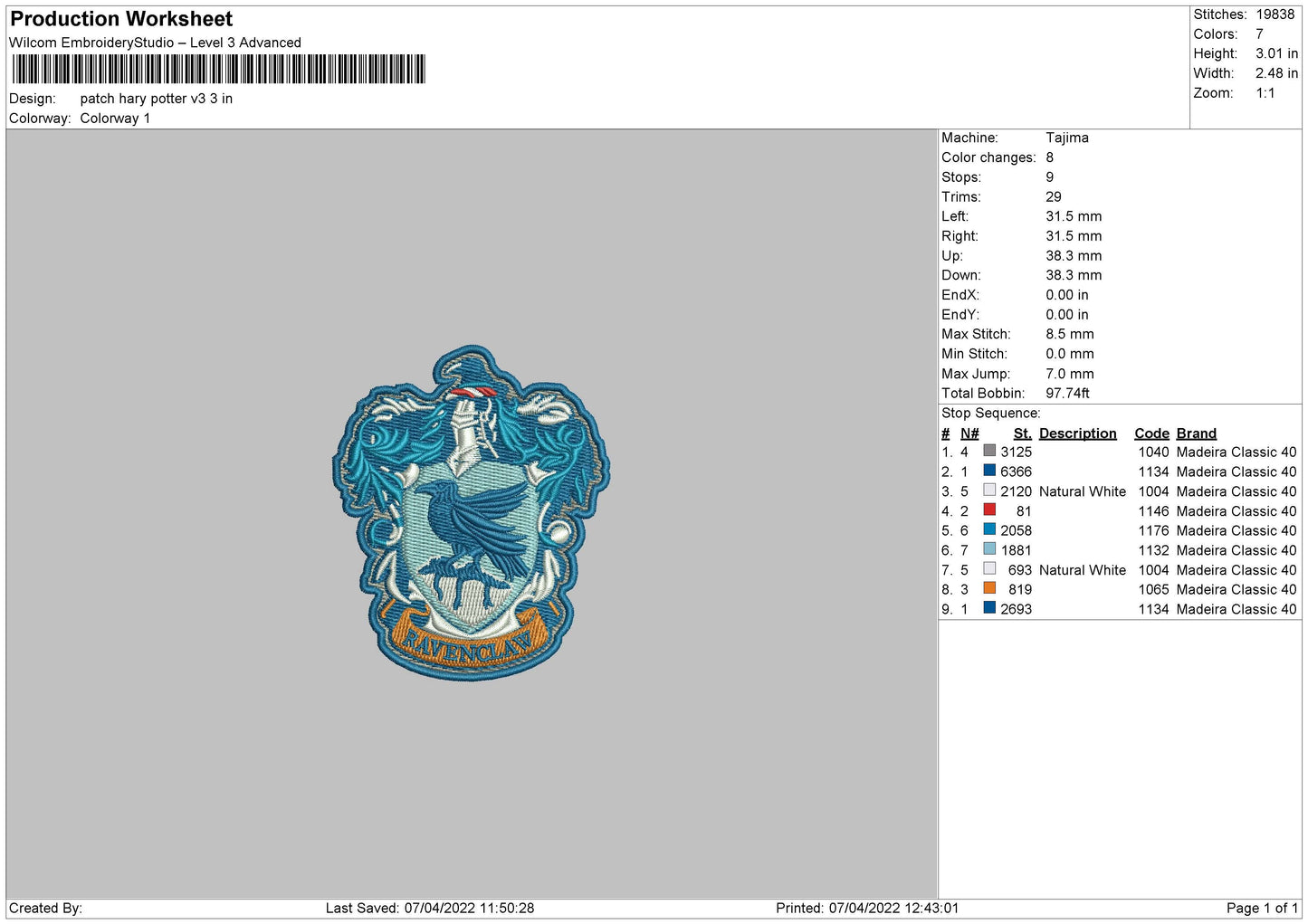Click the Up value 38.3 mm
The height and width of the screenshot is (924, 1308).
click(x=1074, y=256)
